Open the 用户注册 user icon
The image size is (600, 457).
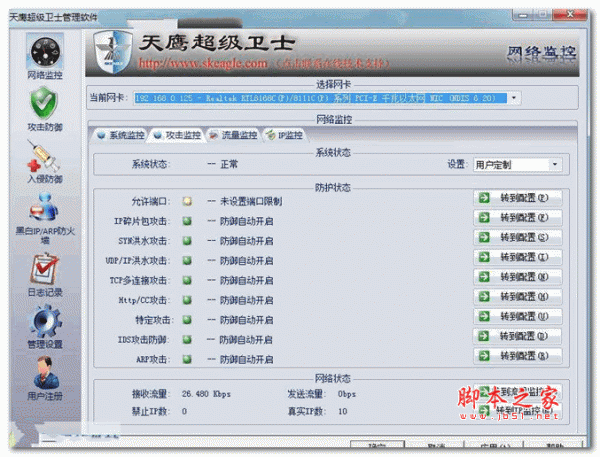tap(46, 372)
